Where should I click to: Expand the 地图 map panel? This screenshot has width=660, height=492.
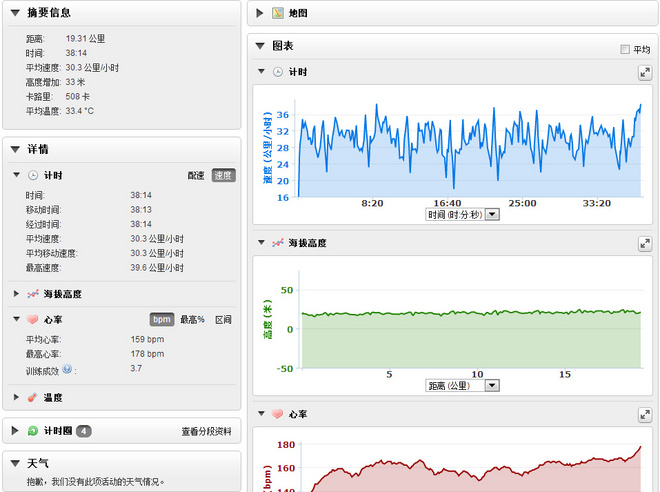tap(260, 13)
